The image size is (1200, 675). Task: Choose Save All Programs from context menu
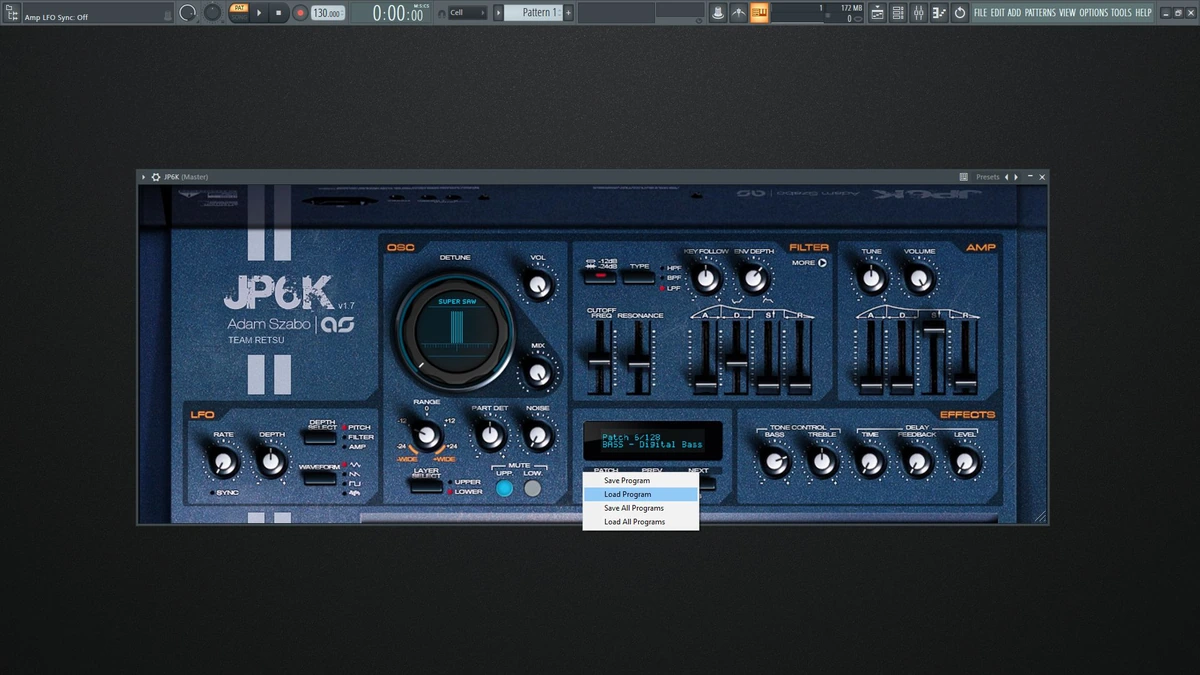641,508
